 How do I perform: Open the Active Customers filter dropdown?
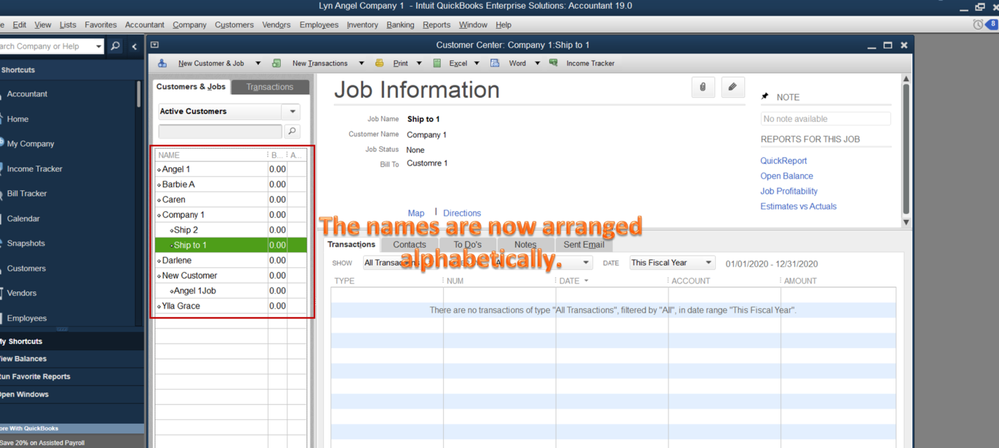291,112
